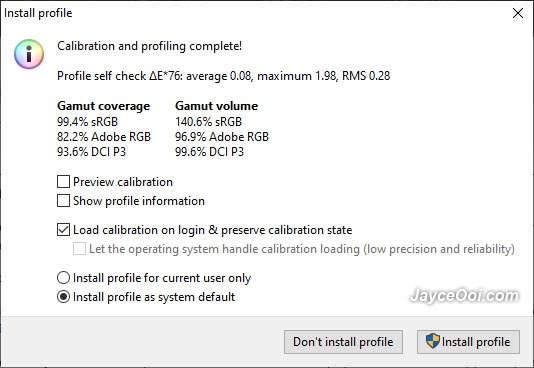Click the Install profile window title

38,13
